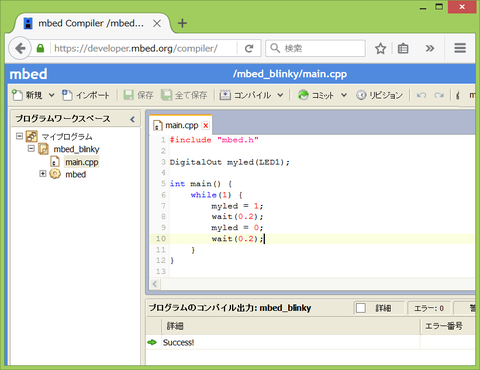The image size is (480, 370).
Task: Select the mbed_blinky program folder
Action: point(76,149)
